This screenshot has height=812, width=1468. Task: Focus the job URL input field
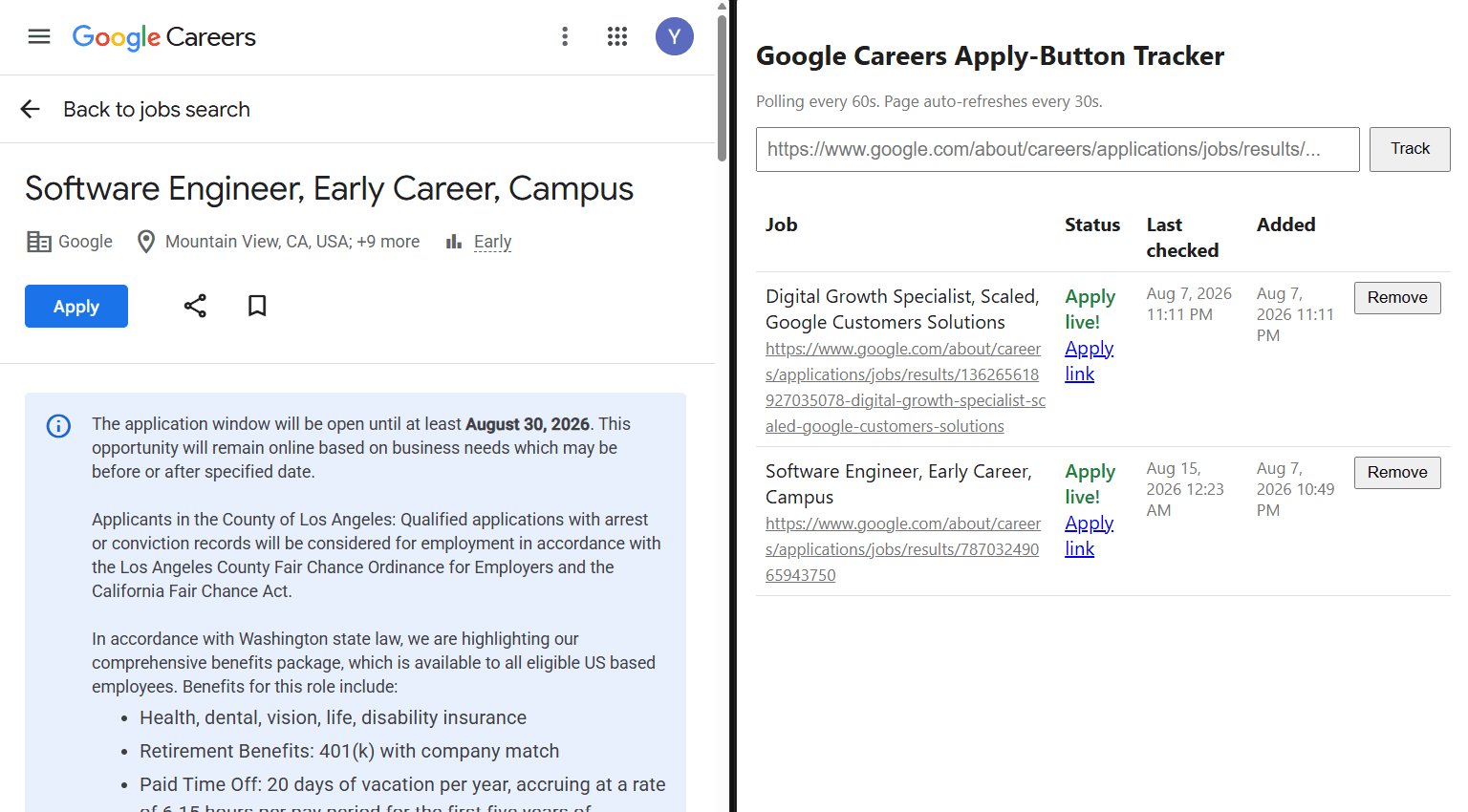tap(1058, 149)
